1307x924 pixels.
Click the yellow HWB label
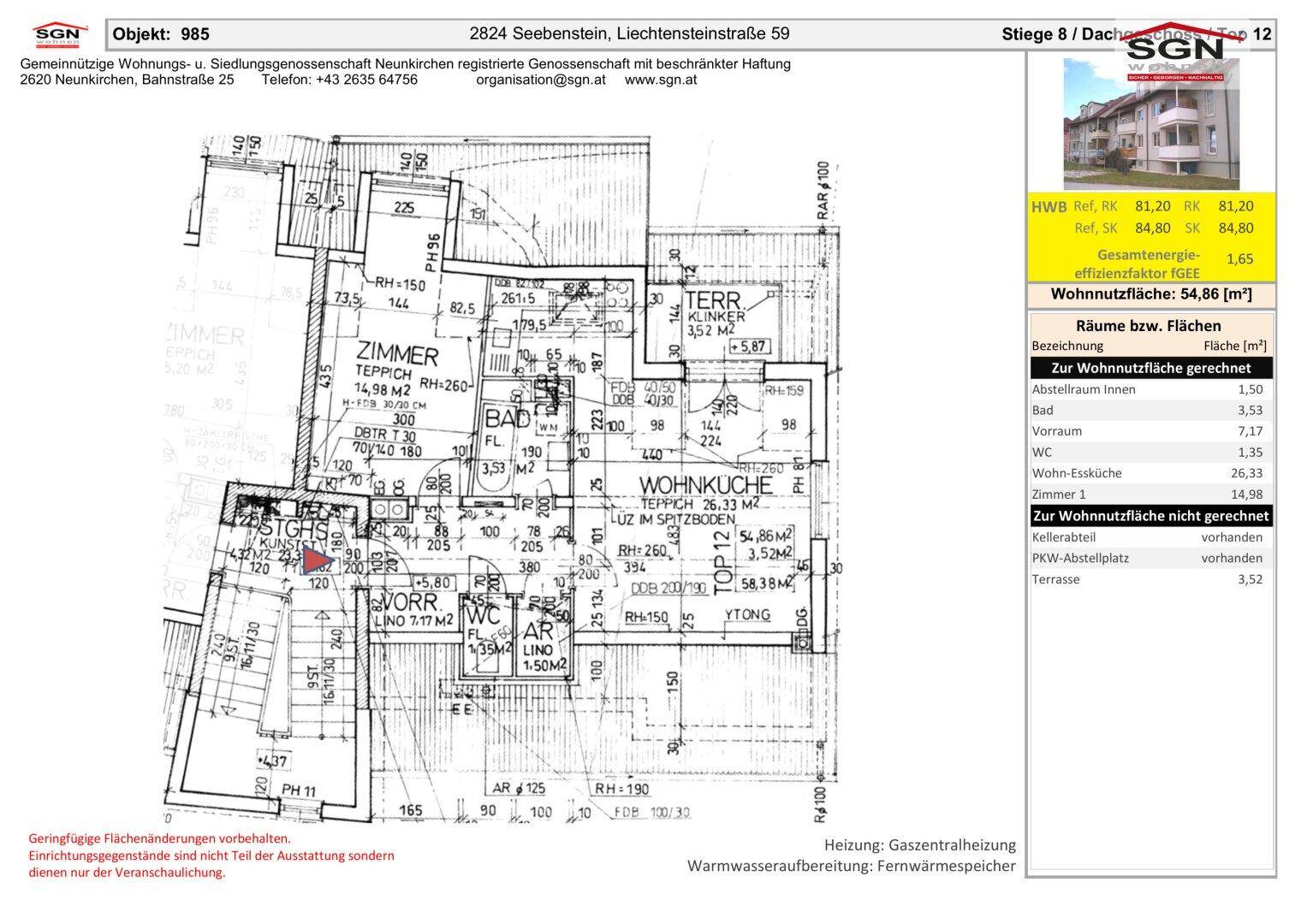click(1049, 207)
